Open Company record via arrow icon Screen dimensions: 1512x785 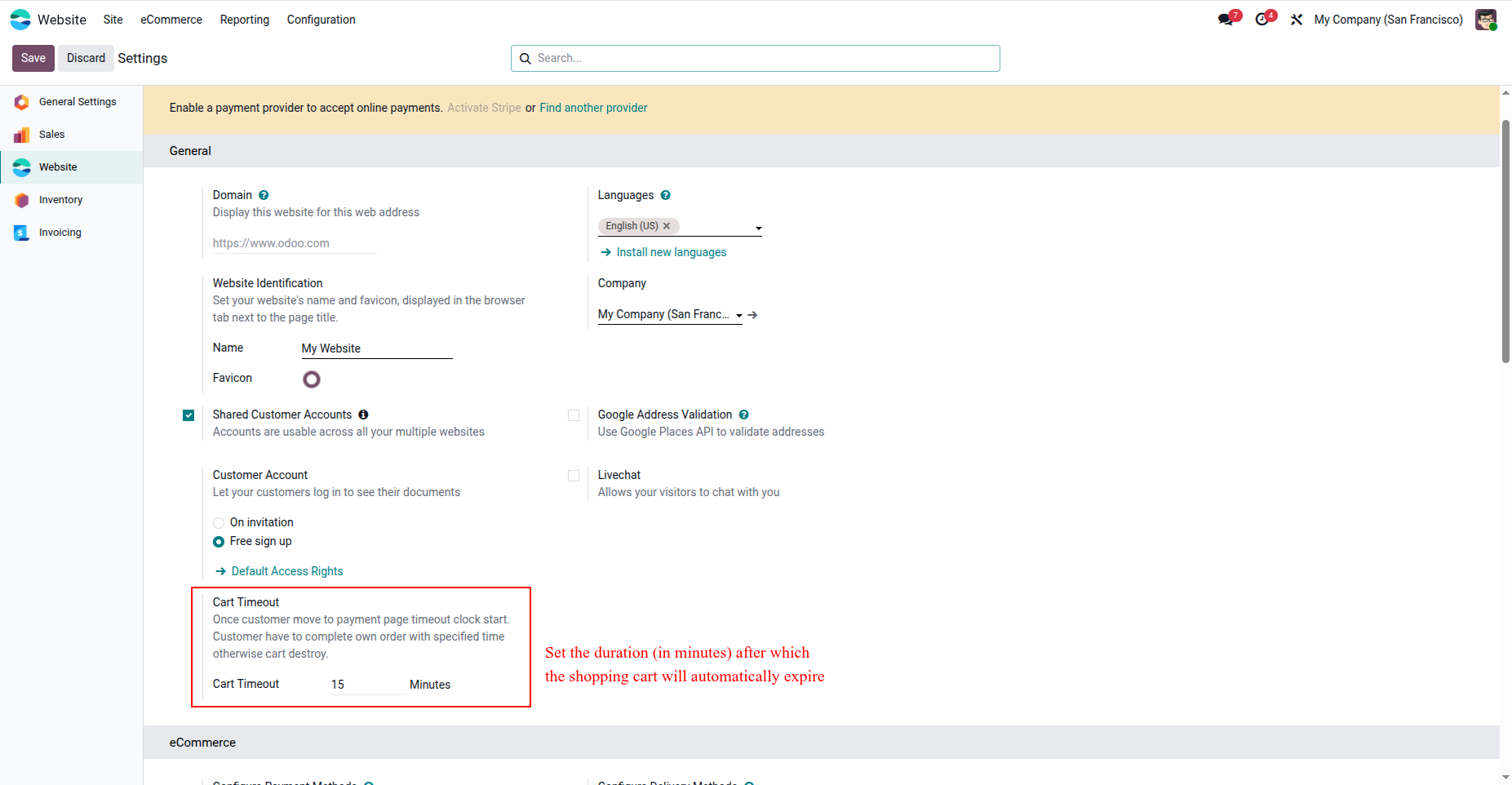point(752,315)
